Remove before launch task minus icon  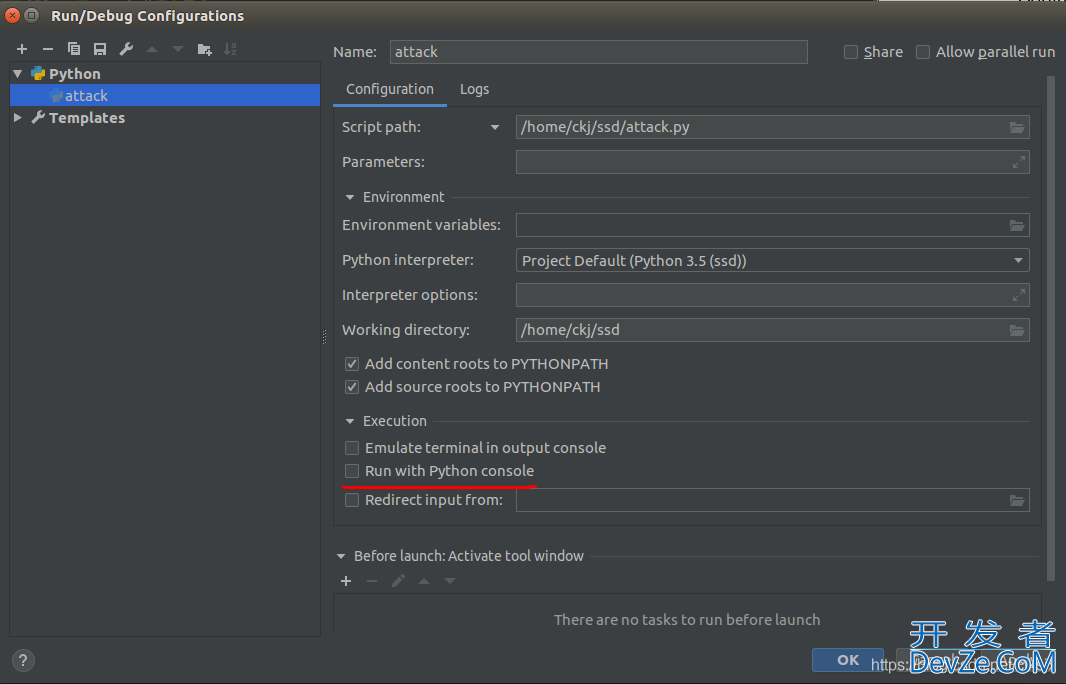point(372,581)
